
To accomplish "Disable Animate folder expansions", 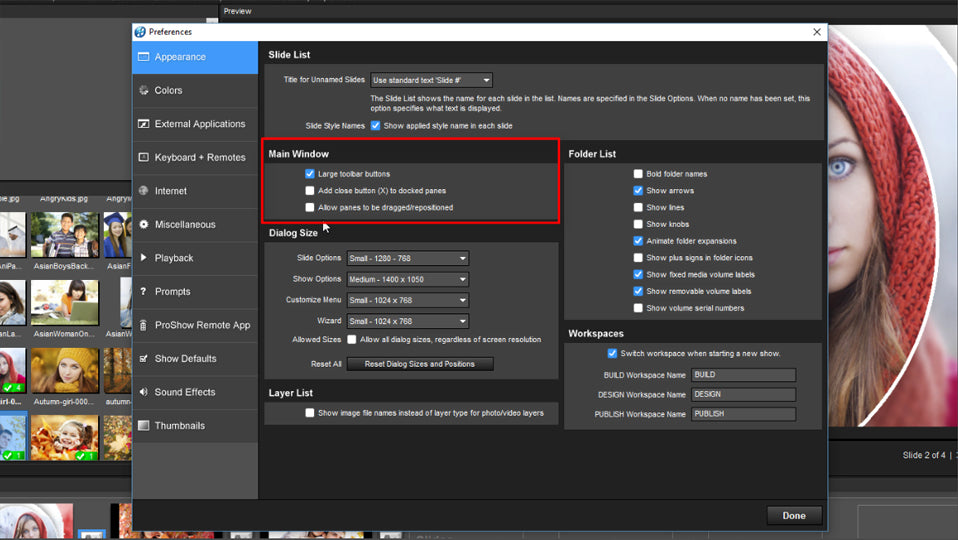I will [x=638, y=241].
